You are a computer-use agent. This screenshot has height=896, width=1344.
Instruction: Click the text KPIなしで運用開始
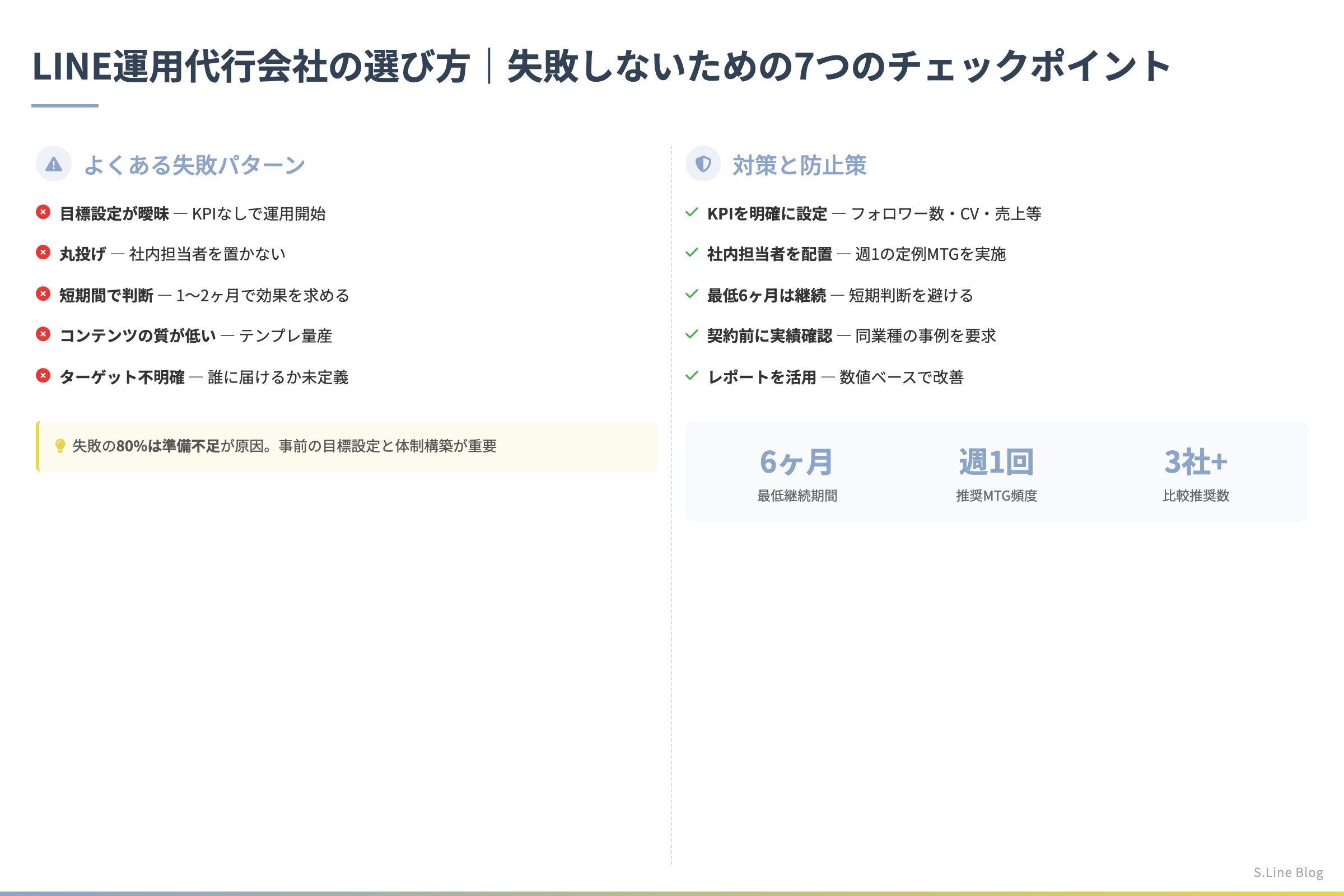coord(259,214)
